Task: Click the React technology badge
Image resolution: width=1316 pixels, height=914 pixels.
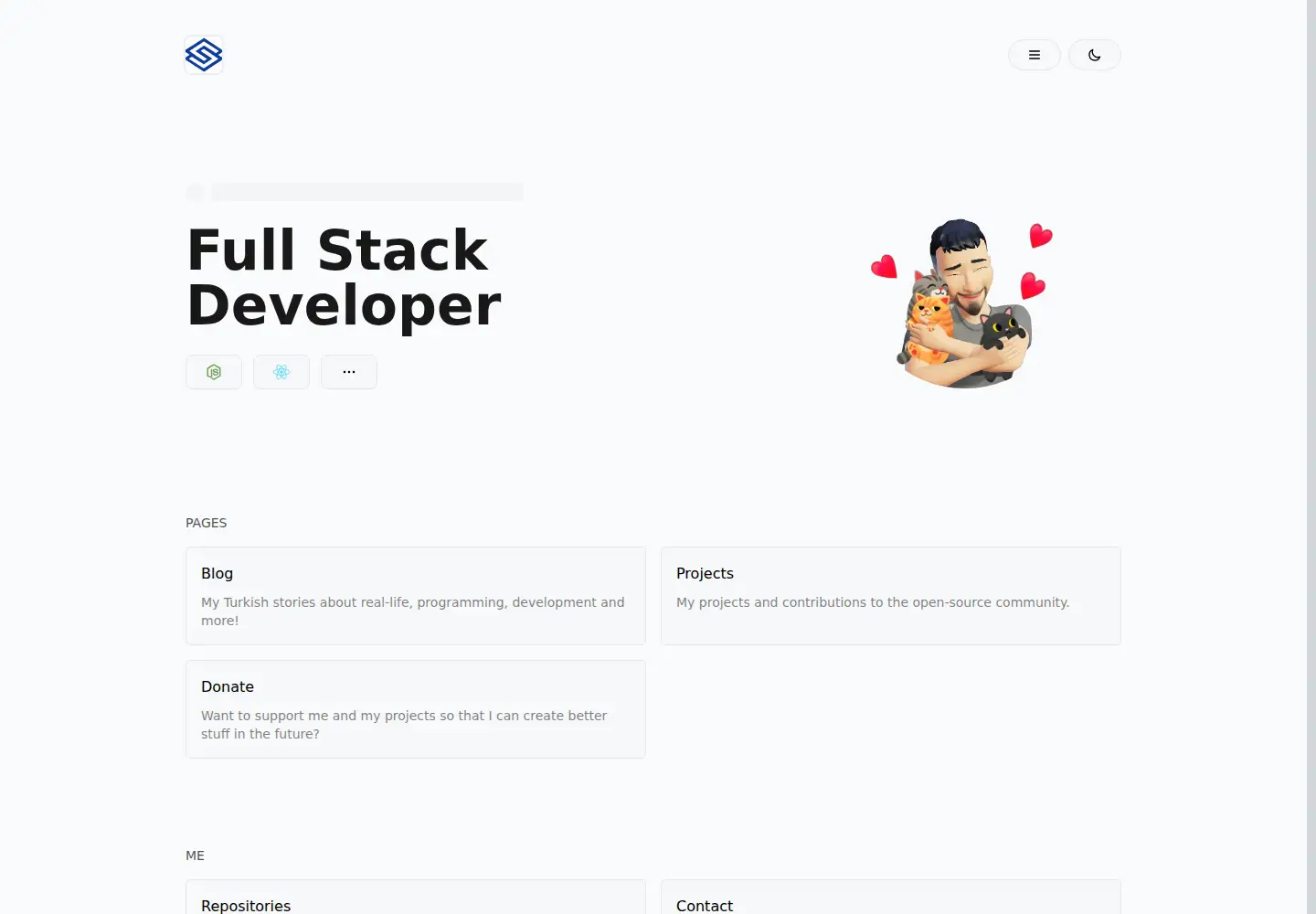Action: [281, 372]
